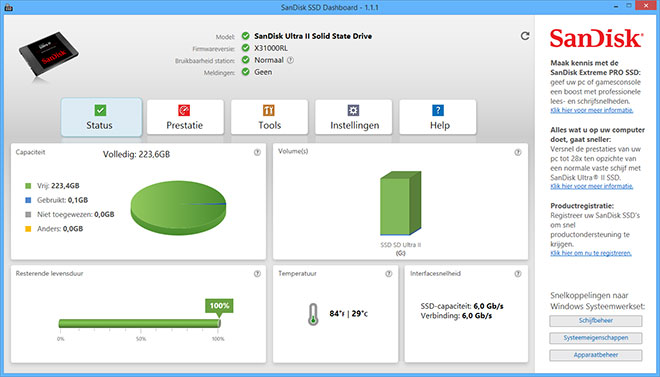Screen dimensions: 660x377
Task: Click the Volledig: 223,6GB text
Action: coord(136,154)
